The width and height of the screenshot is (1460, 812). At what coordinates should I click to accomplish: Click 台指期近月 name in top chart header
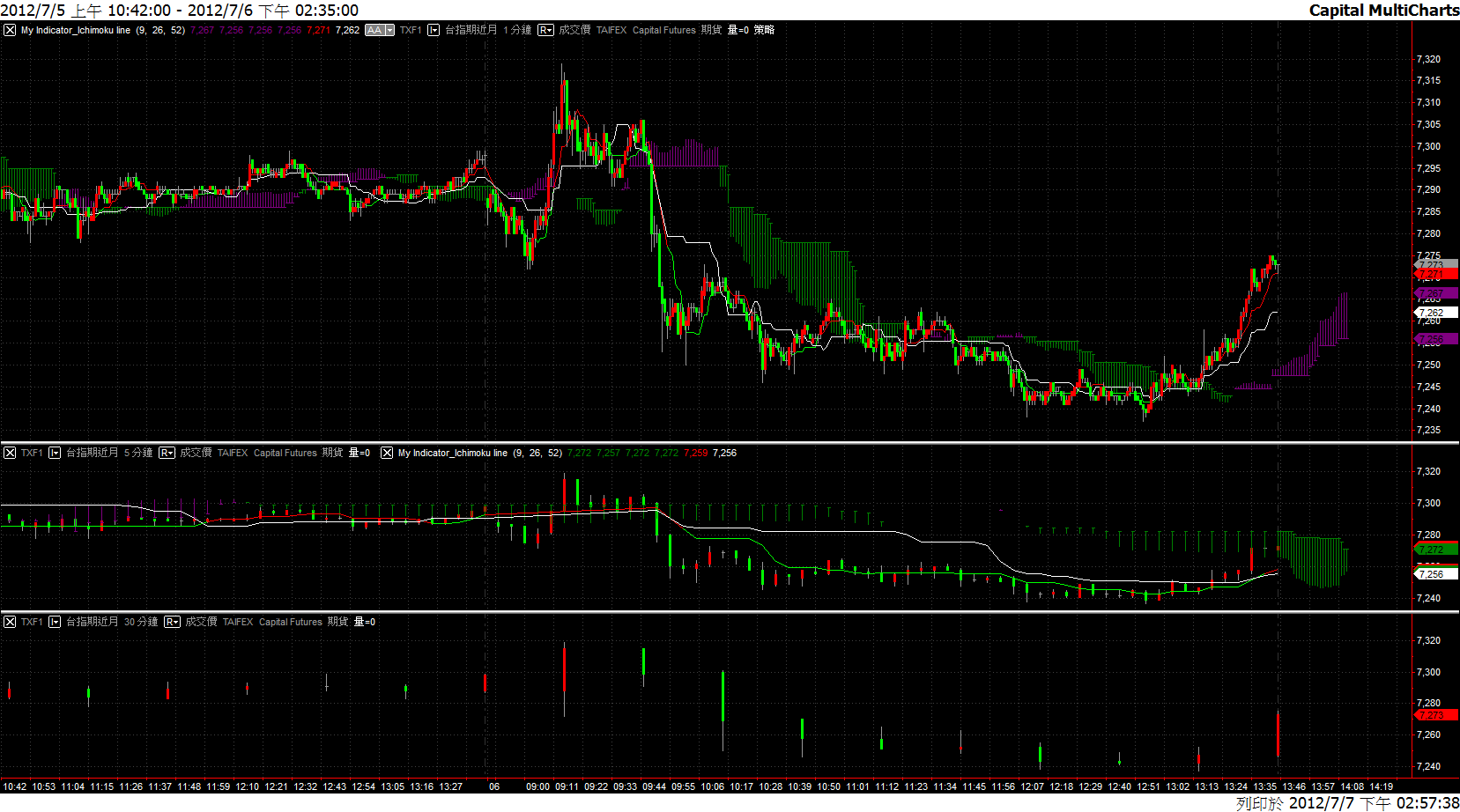[x=471, y=30]
